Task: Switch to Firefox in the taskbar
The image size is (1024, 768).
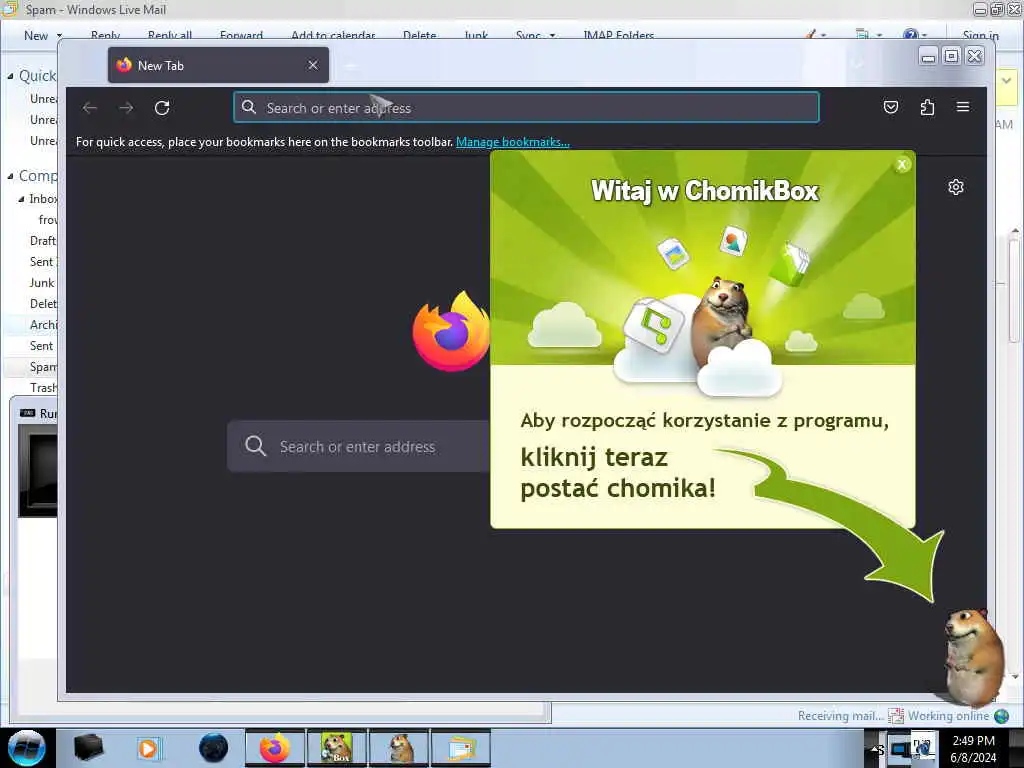Action: click(x=275, y=748)
